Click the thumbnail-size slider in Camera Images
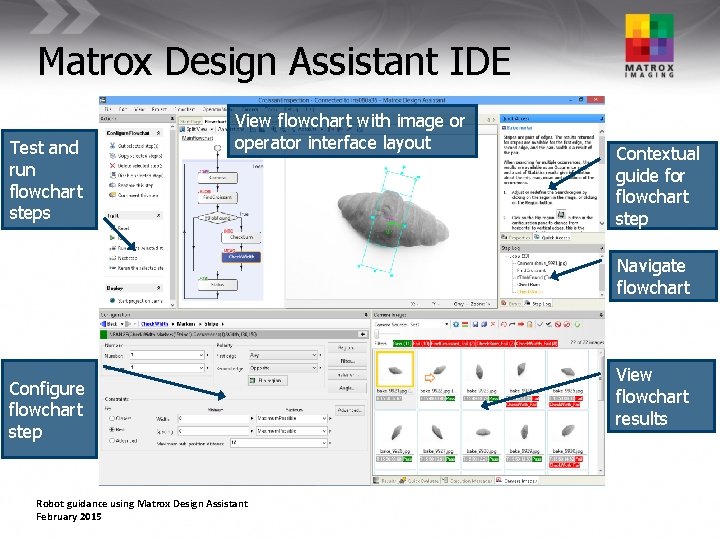 click(x=377, y=334)
